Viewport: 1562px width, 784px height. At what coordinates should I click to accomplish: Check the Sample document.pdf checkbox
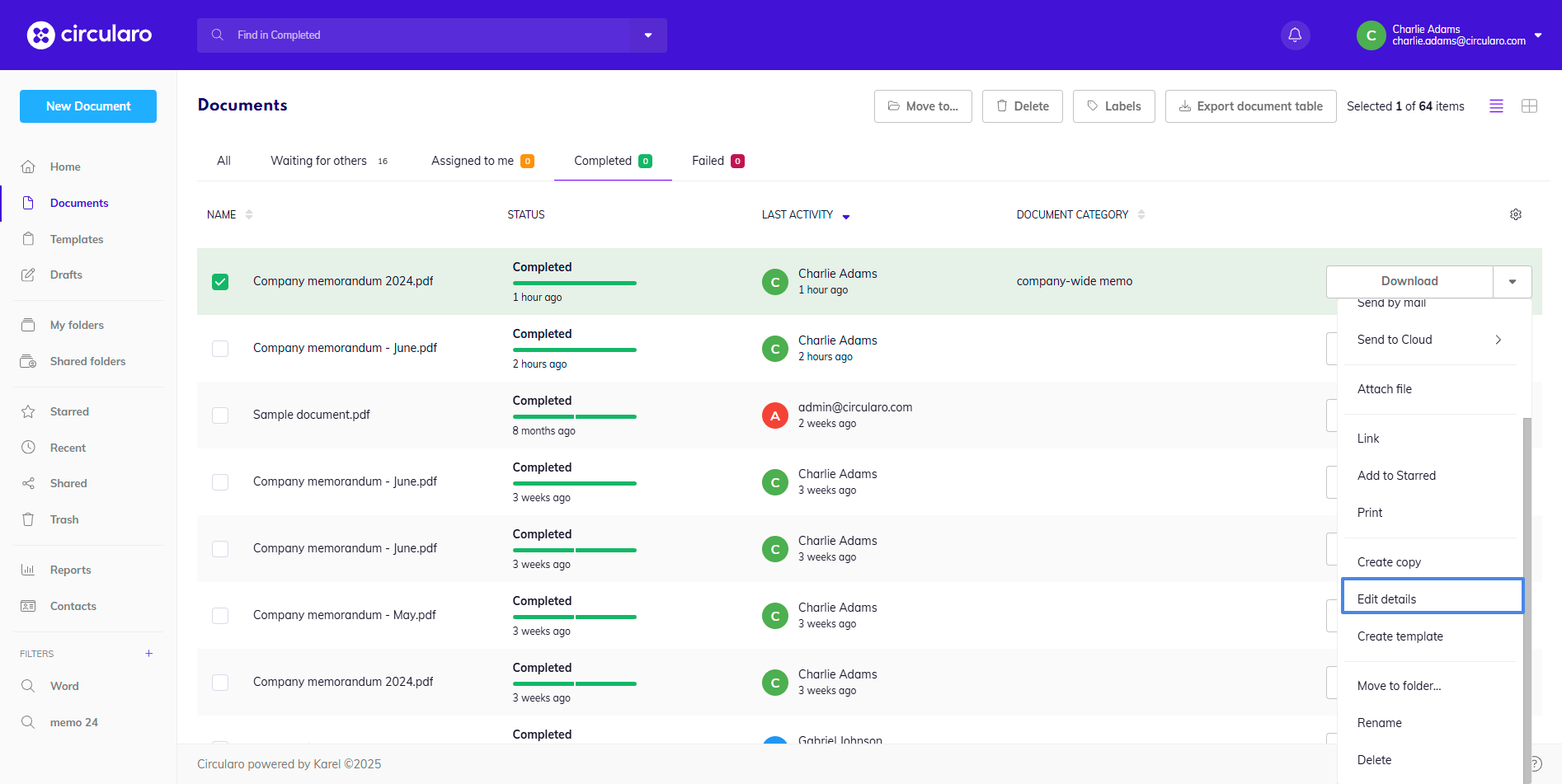tap(220, 415)
